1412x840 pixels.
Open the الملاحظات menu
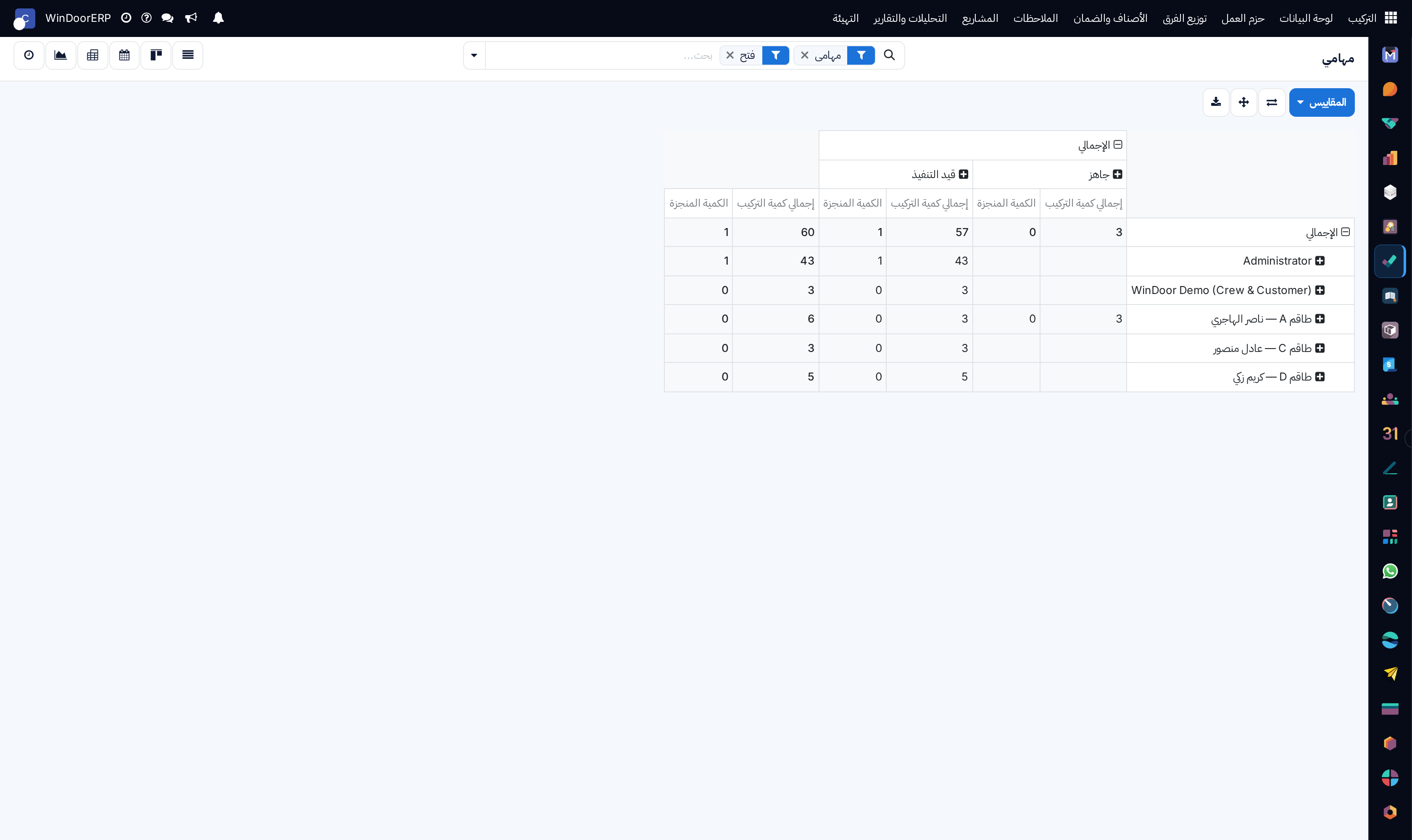1035,18
